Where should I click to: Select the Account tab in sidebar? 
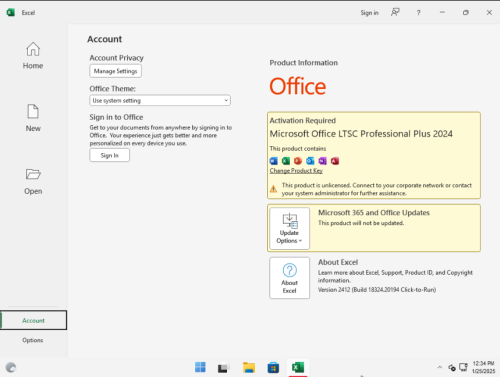coord(33,320)
